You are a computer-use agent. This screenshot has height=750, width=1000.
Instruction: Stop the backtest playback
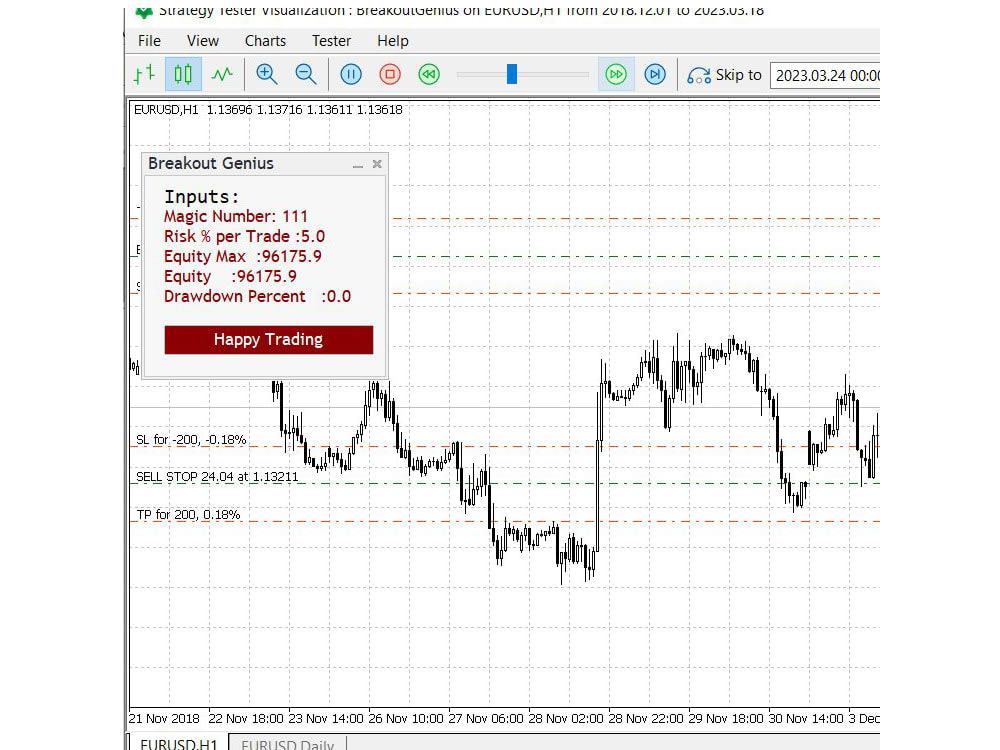[390, 74]
